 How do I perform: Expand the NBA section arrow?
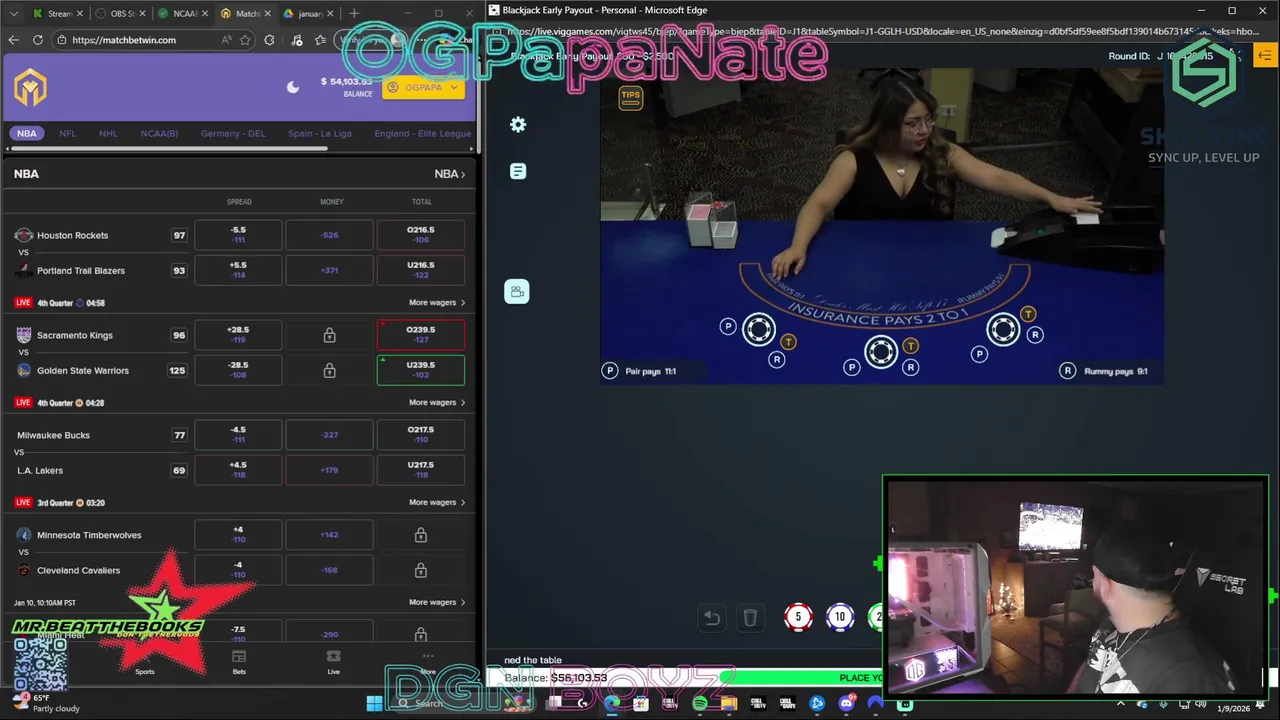click(450, 174)
